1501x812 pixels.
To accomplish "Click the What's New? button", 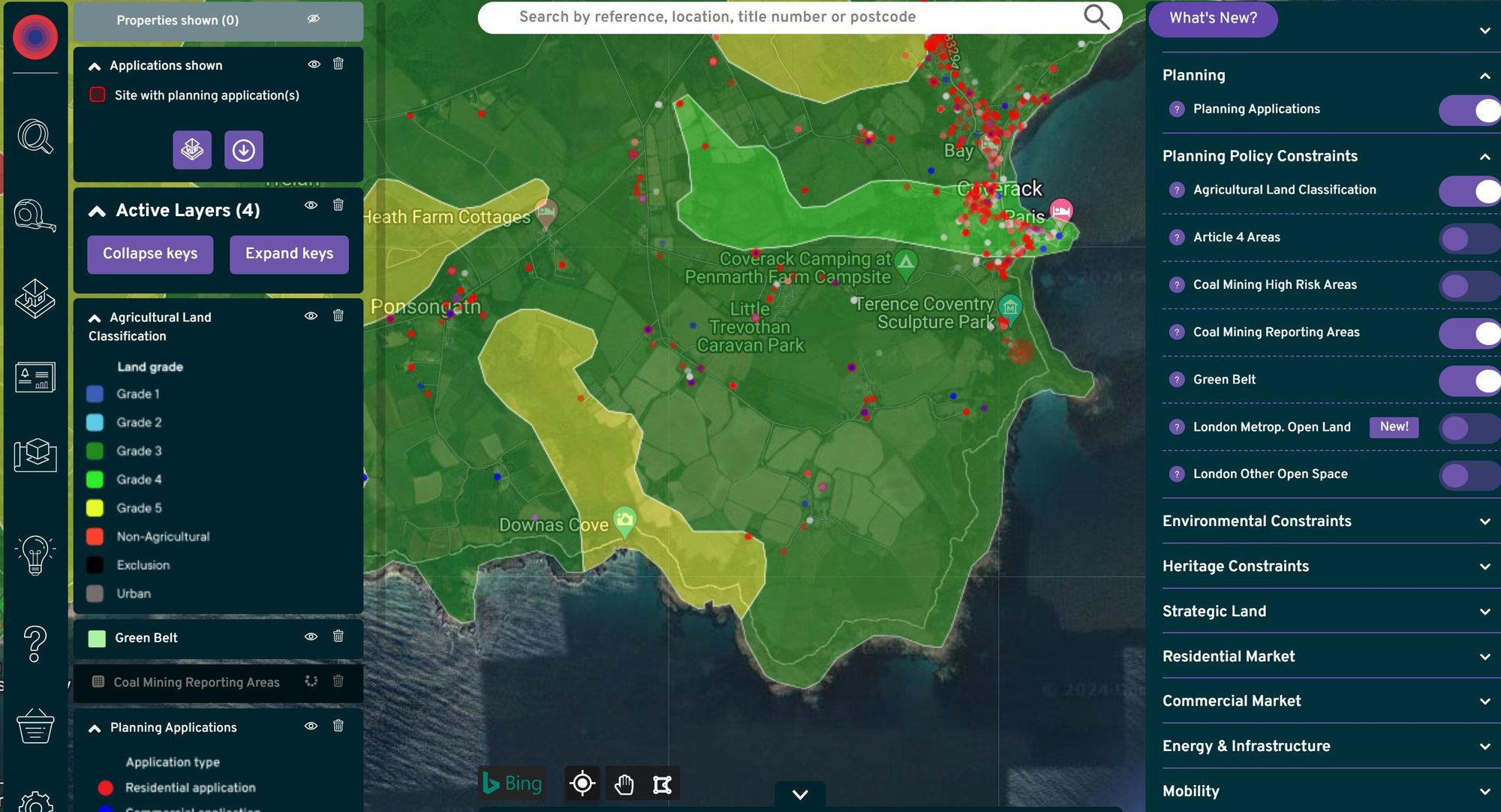I will [x=1213, y=18].
